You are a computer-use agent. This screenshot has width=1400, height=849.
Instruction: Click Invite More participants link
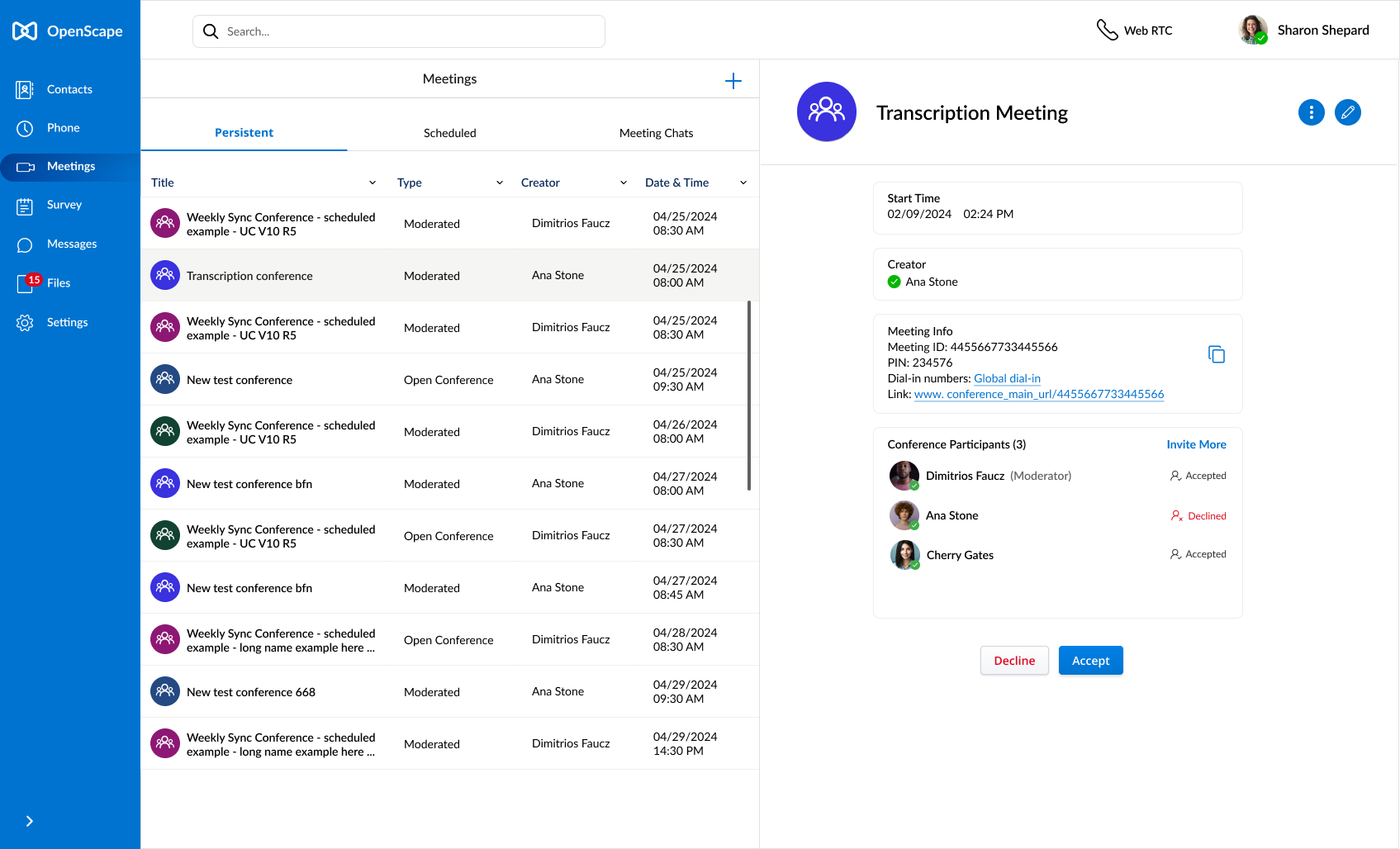click(1196, 444)
